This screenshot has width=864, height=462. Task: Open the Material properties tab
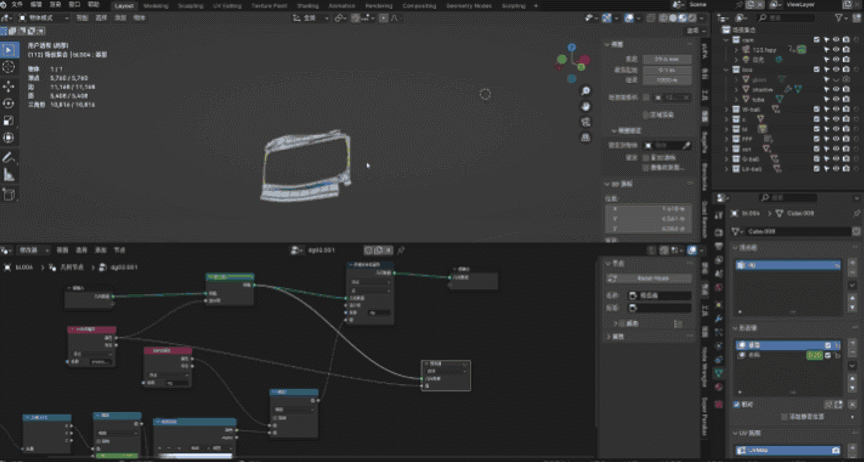719,387
